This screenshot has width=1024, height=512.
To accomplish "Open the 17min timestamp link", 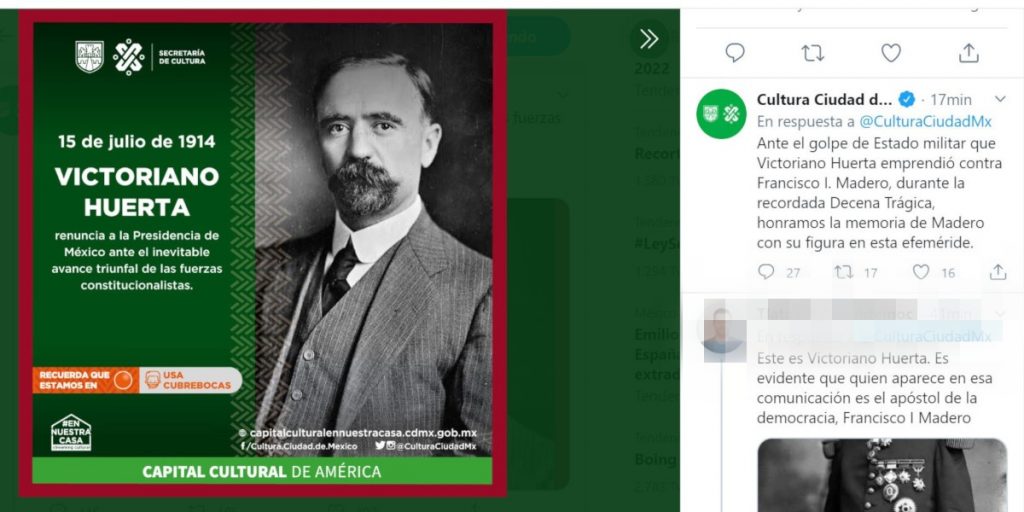I will (x=951, y=99).
